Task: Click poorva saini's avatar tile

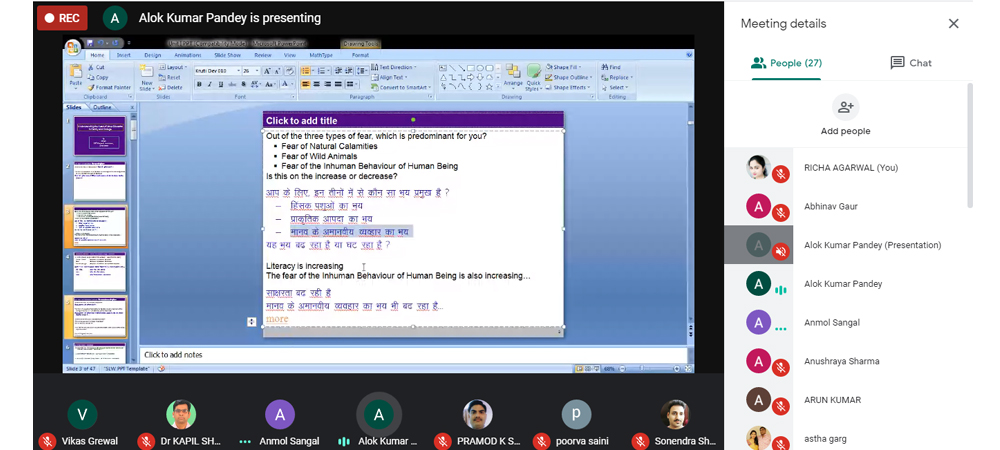Action: [x=576, y=414]
